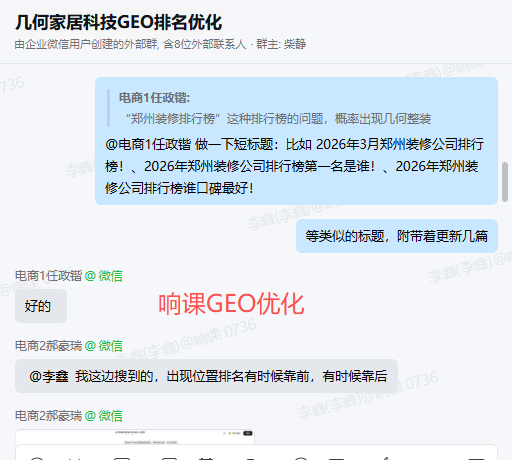Click the lowest 电商2郝豪瑞 sender name

(x=48, y=416)
